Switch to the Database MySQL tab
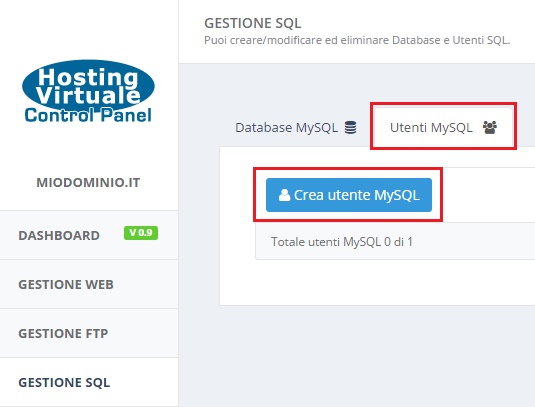The height and width of the screenshot is (407, 535). (x=296, y=128)
